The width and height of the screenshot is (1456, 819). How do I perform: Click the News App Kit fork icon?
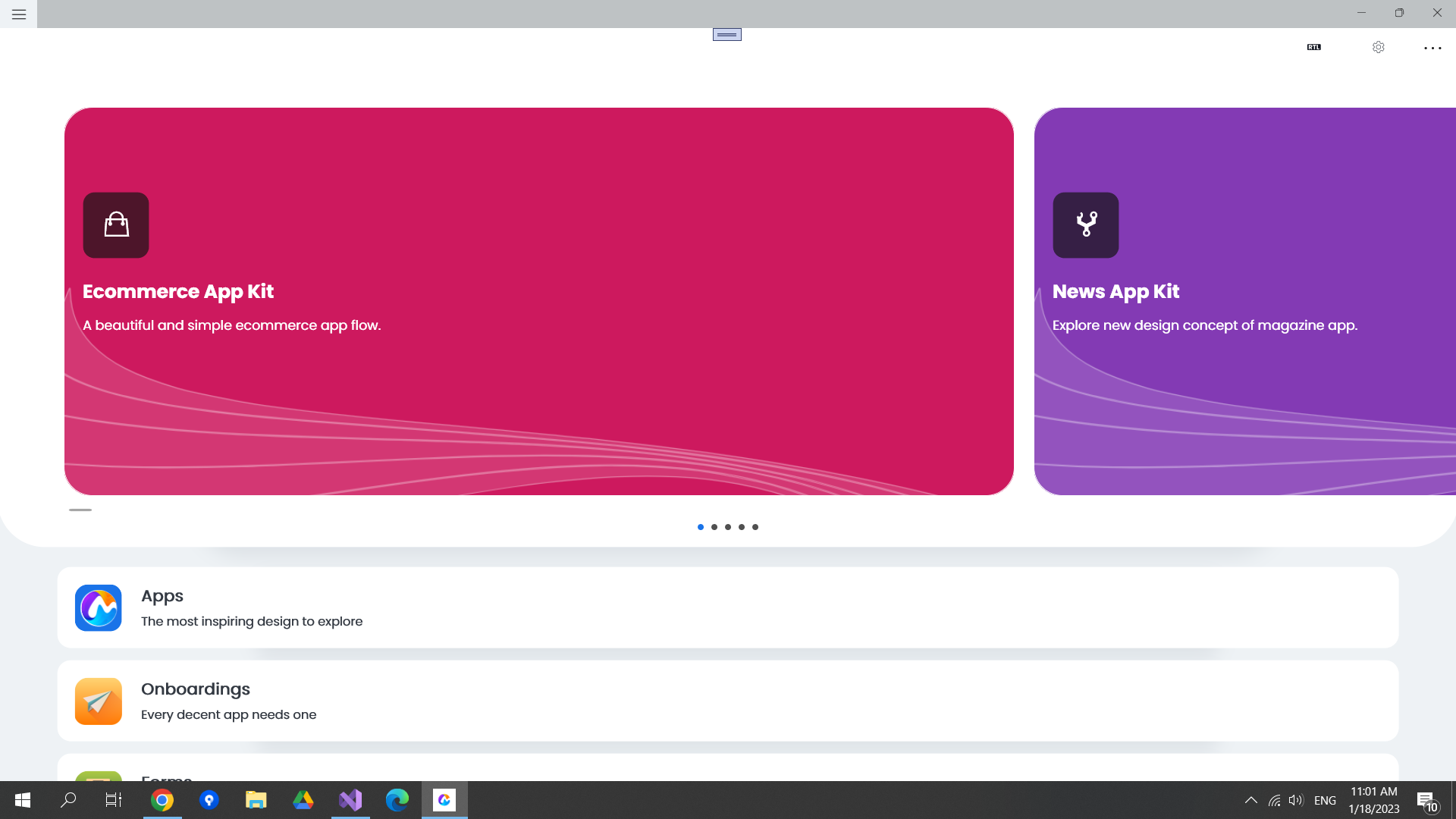pyautogui.click(x=1086, y=225)
